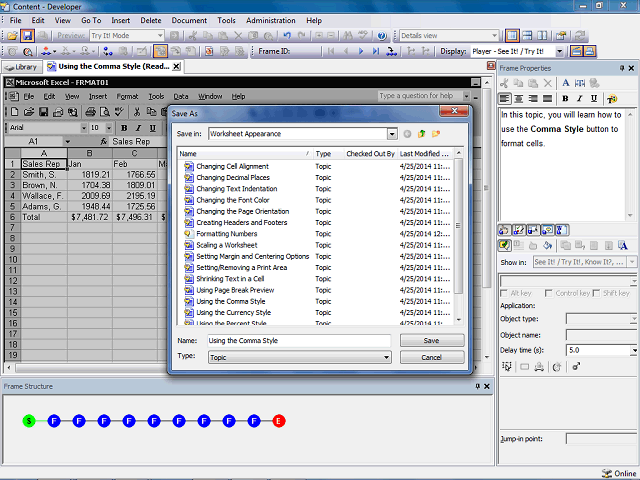Click the Name field in Save As
This screenshot has width=640, height=480.
point(298,341)
